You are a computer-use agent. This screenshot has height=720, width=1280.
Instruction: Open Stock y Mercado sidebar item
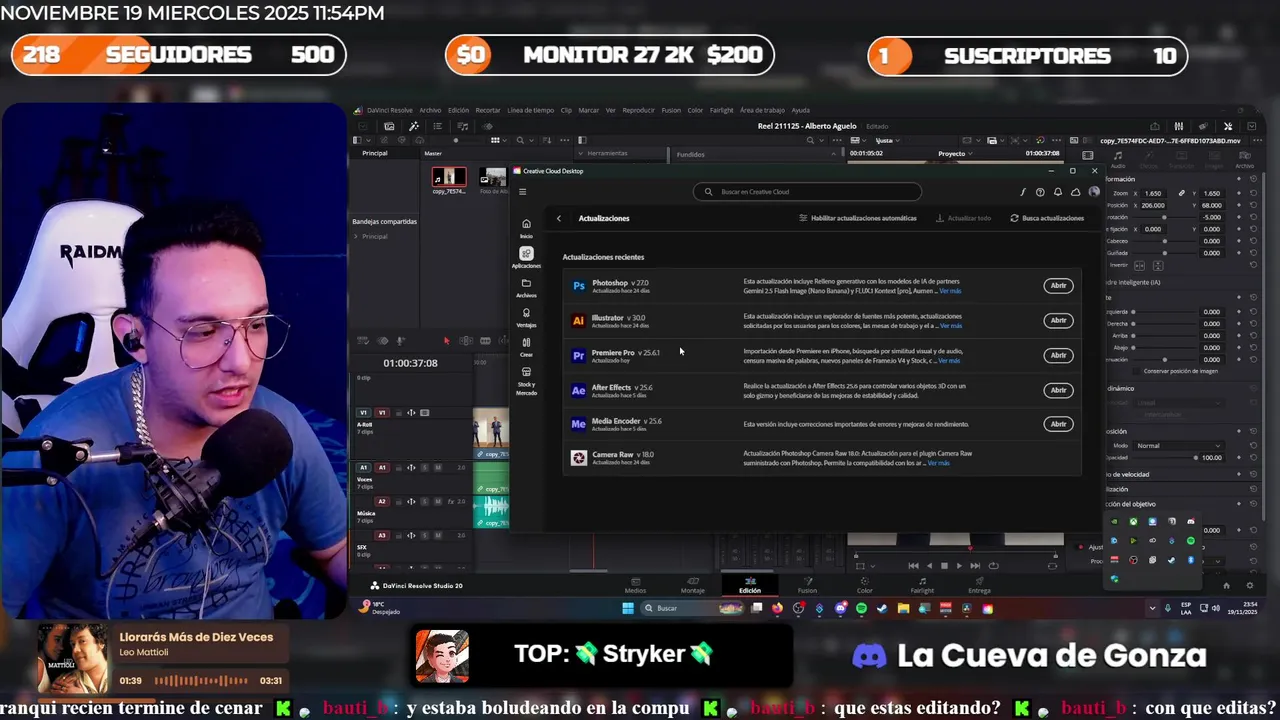pyautogui.click(x=526, y=381)
